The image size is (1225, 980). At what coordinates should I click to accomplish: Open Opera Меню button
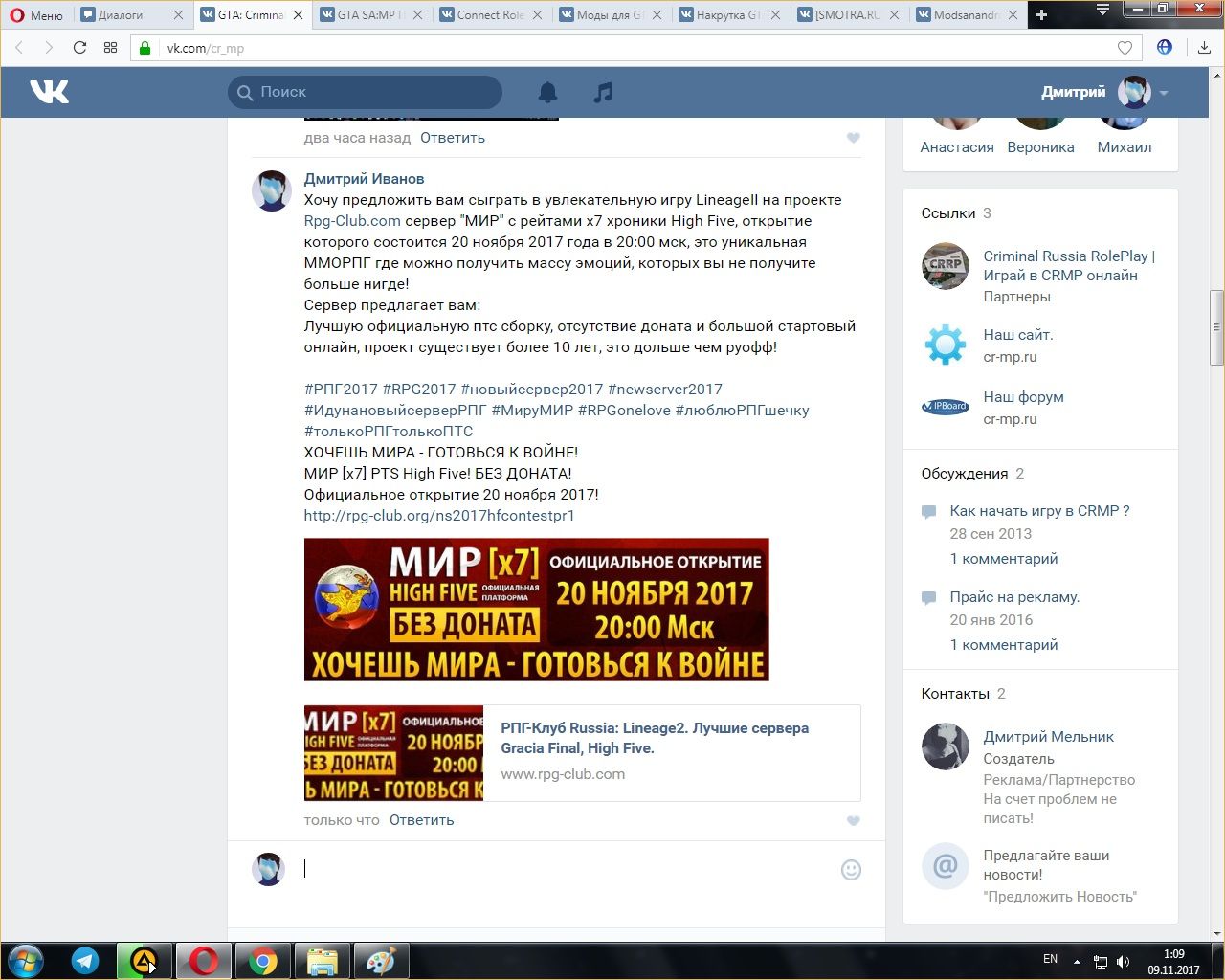[36, 14]
